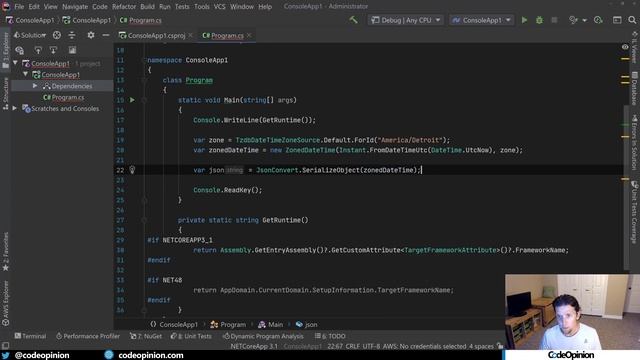
Task: Open the Refactor menu
Action: 124,7
